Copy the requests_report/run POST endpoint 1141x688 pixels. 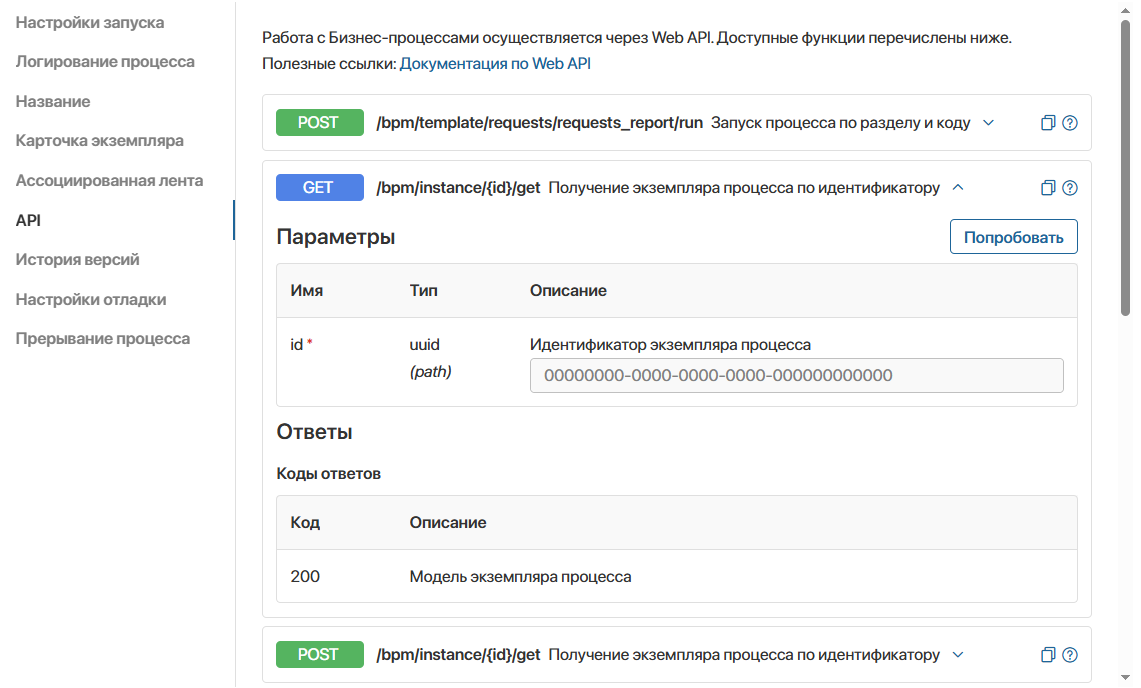point(1048,123)
